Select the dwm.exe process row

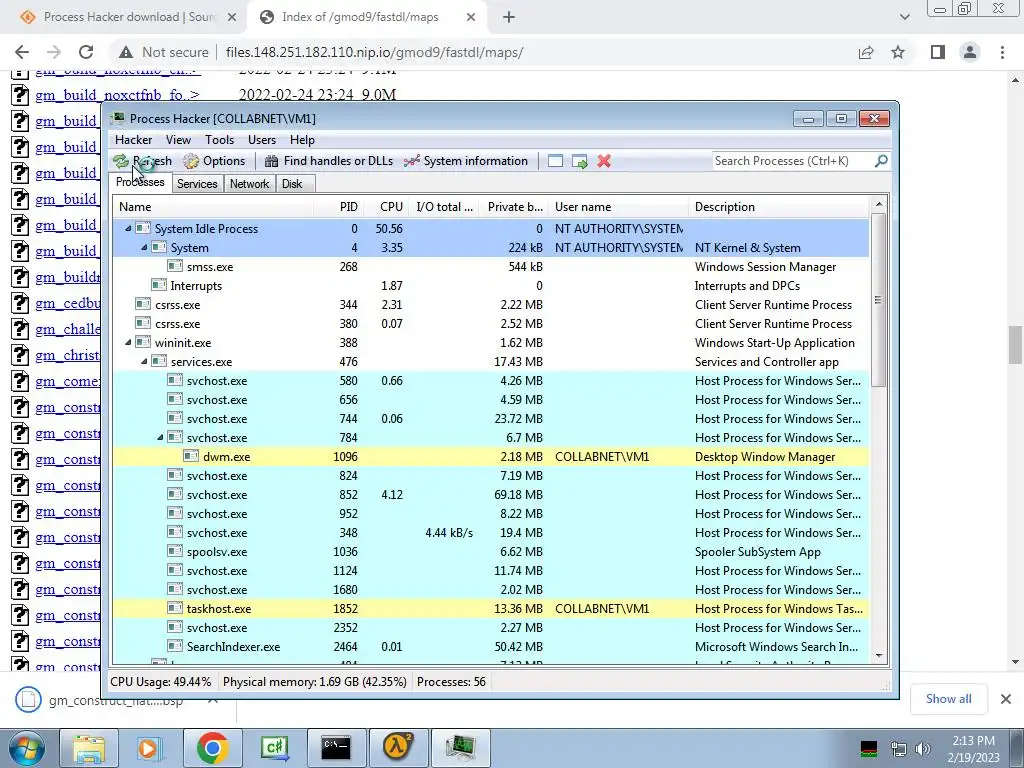click(x=491, y=456)
